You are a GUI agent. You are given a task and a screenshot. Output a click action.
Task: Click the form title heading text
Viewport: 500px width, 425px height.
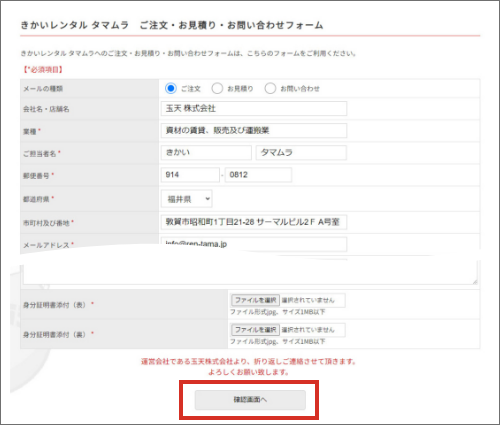[172, 25]
